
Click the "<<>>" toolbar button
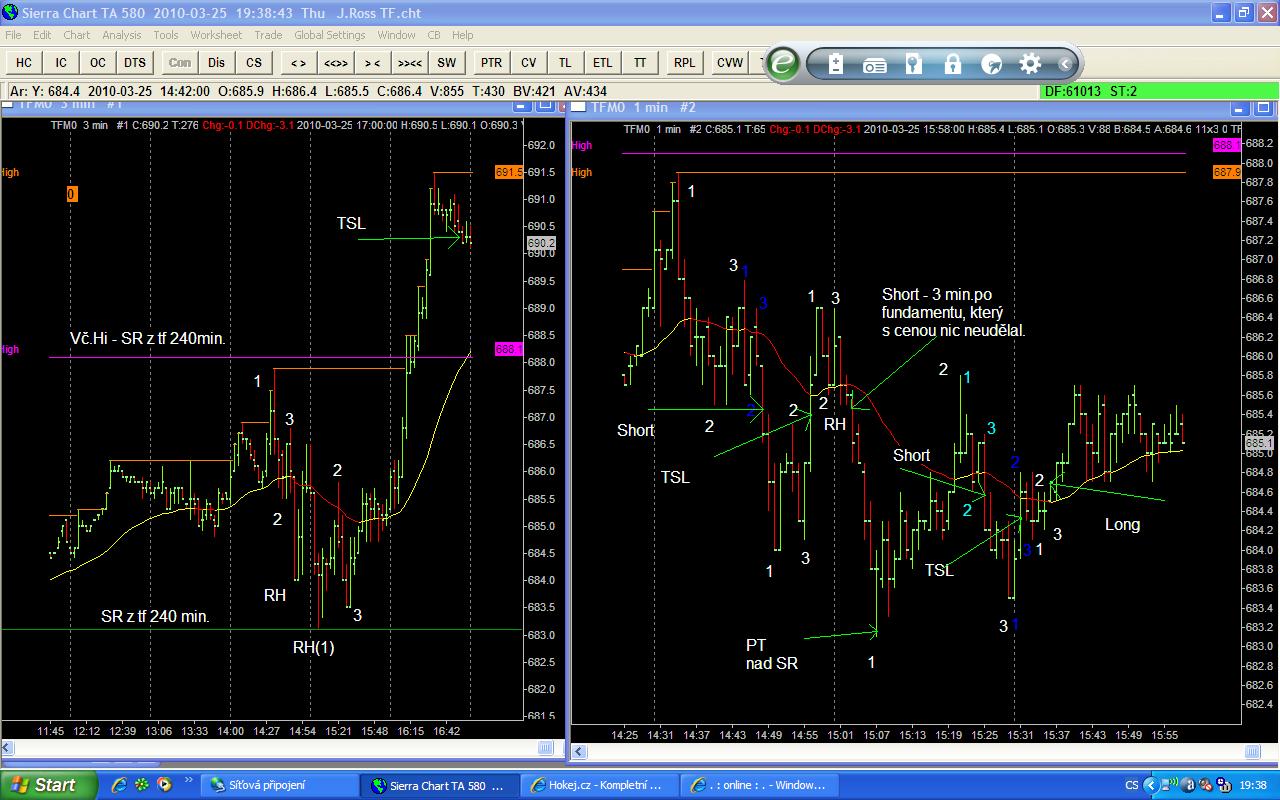pyautogui.click(x=335, y=62)
